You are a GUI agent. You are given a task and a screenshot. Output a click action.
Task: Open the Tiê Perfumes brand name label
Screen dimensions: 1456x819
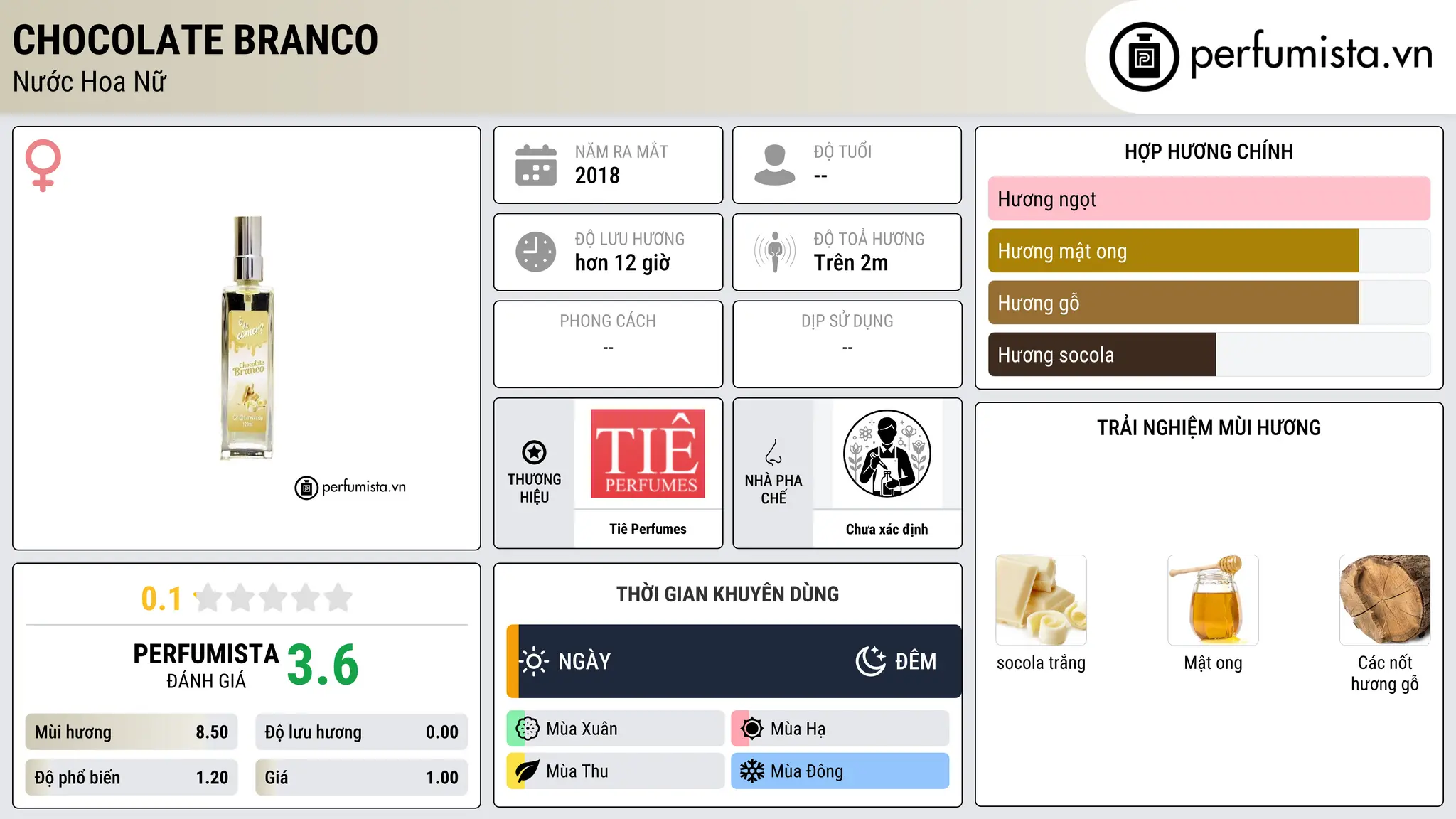click(x=648, y=529)
